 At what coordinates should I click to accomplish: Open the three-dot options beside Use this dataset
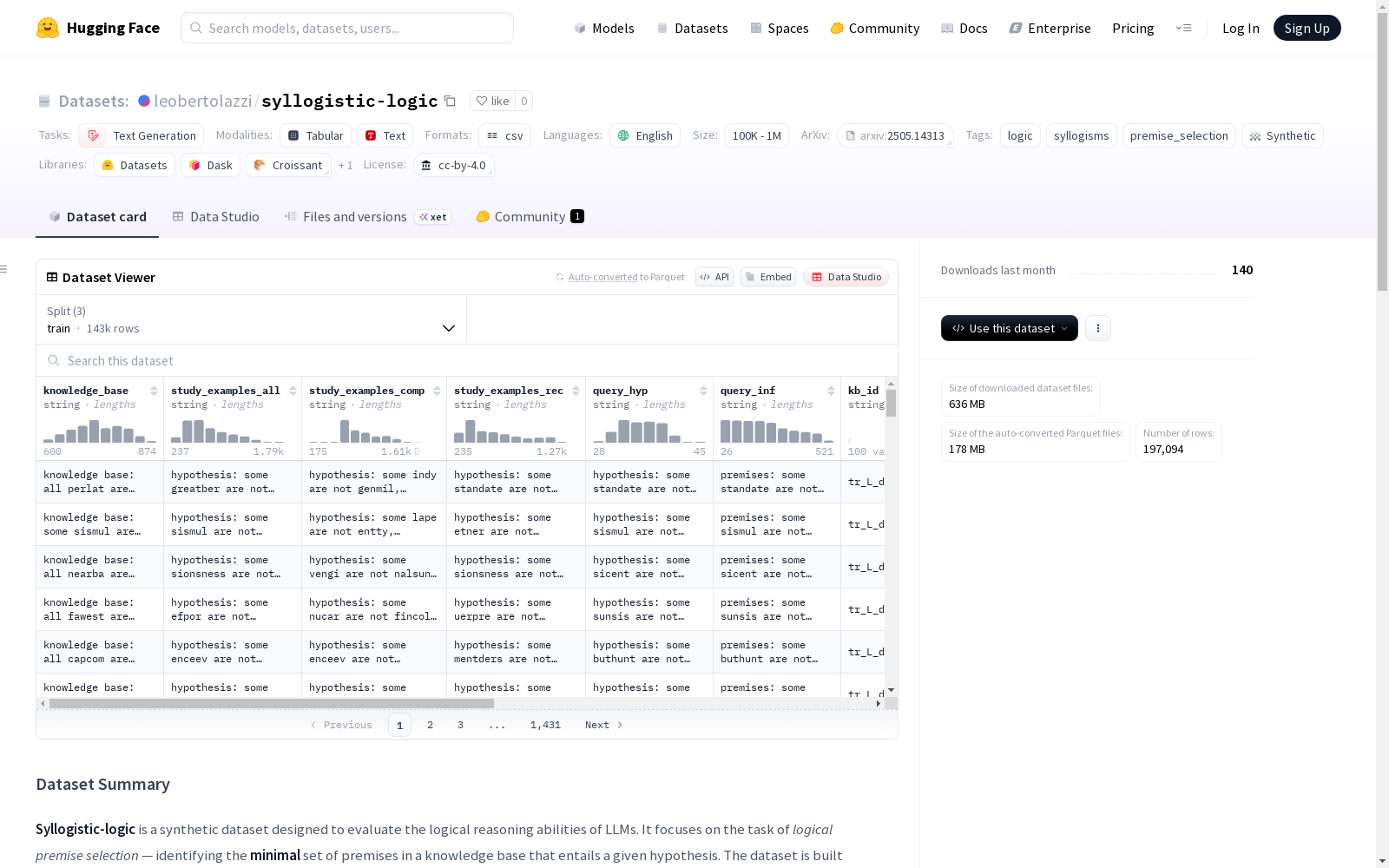[x=1097, y=328]
